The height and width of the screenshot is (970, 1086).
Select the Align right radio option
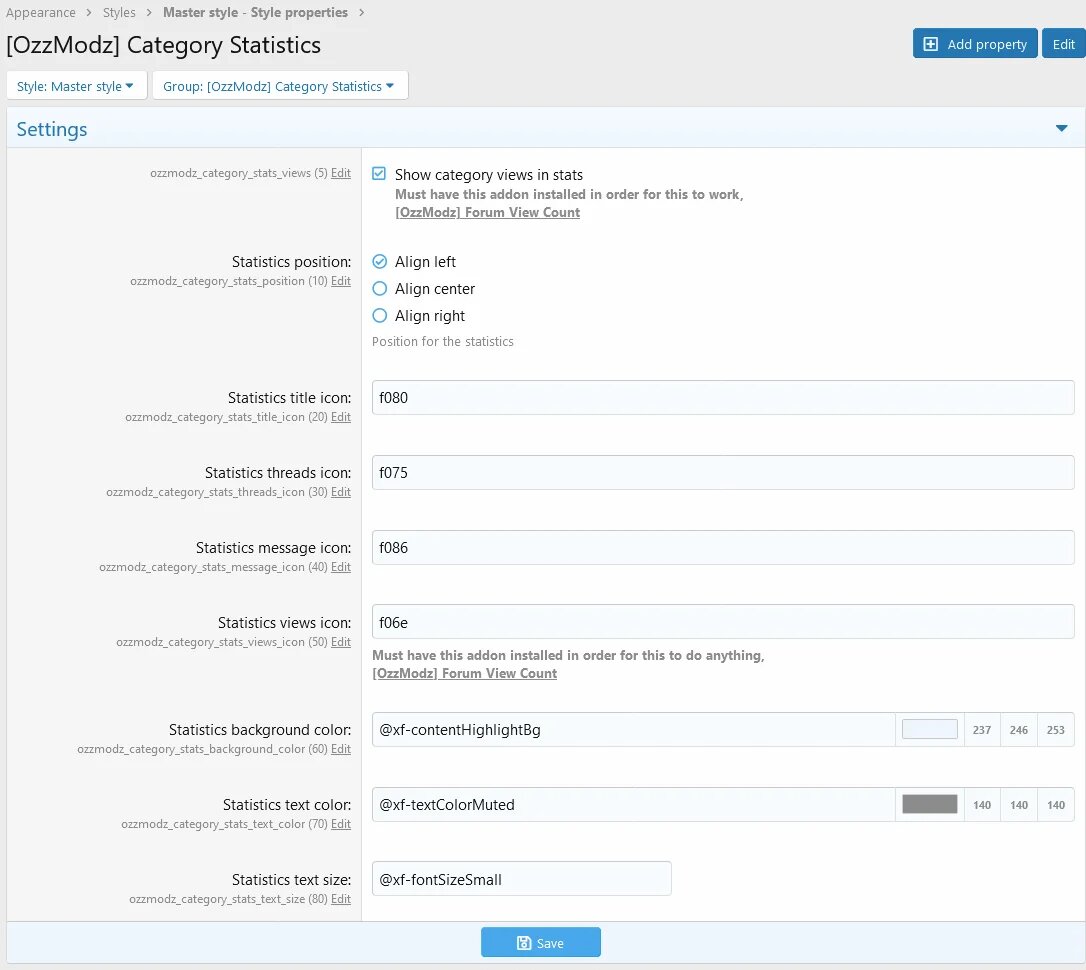coord(379,316)
